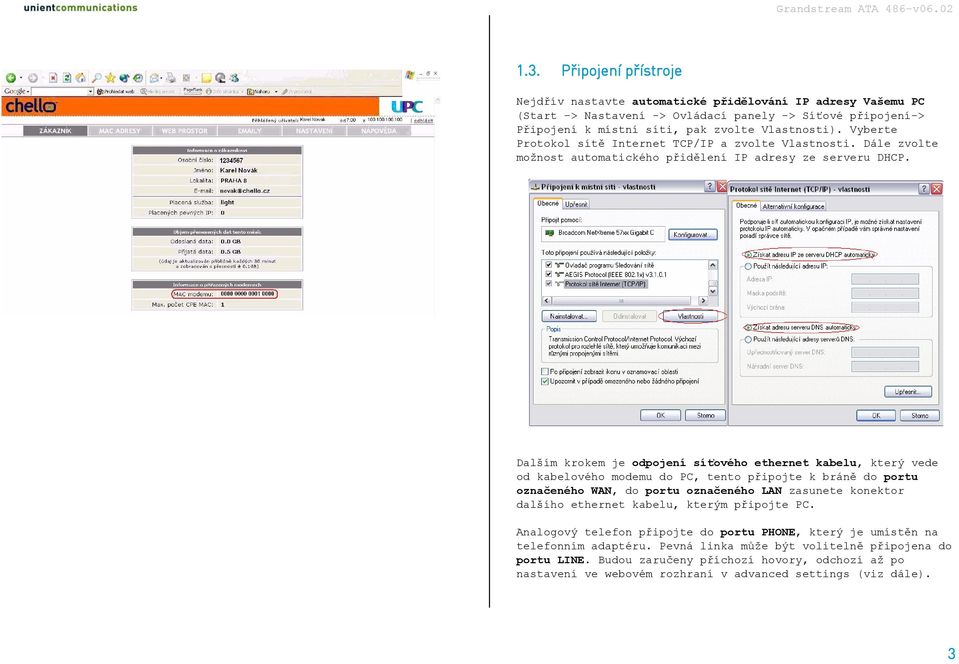The image size is (959, 664).
Task: Click the UPC logo beside the banner
Action: [x=407, y=106]
